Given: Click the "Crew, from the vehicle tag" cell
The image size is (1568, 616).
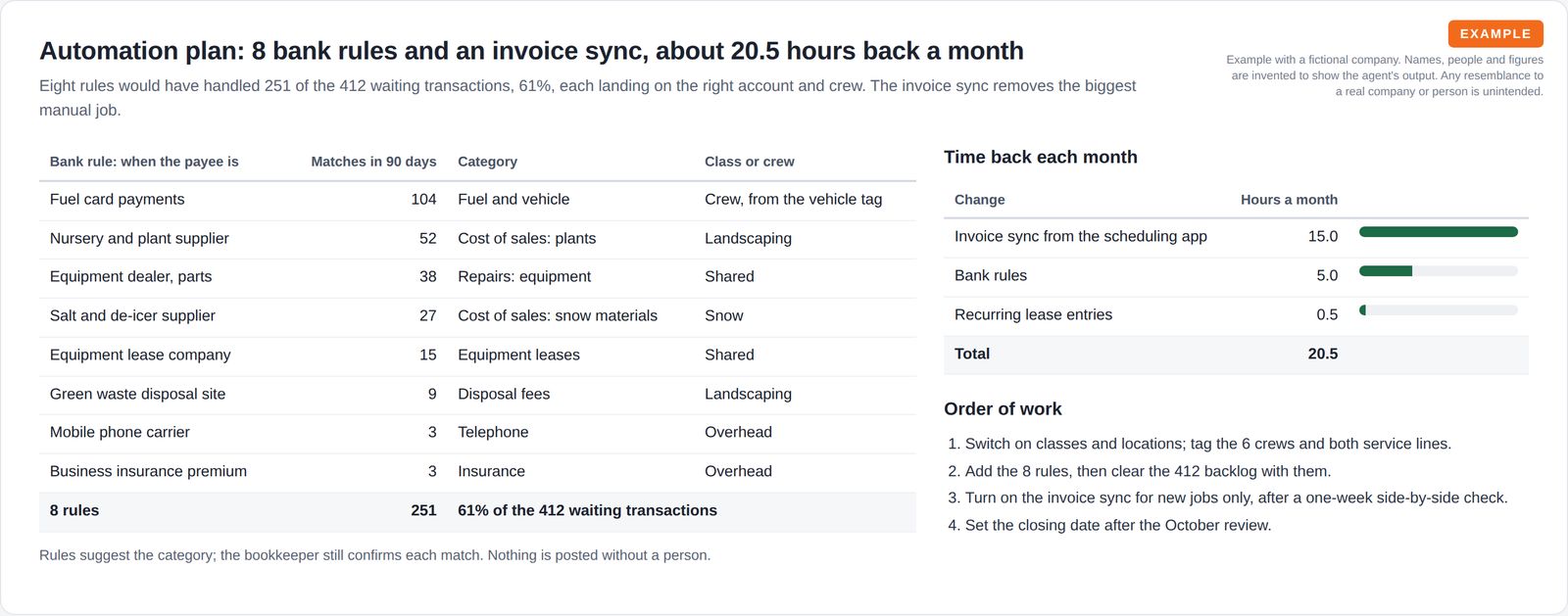Looking at the screenshot, I should pyautogui.click(x=793, y=200).
